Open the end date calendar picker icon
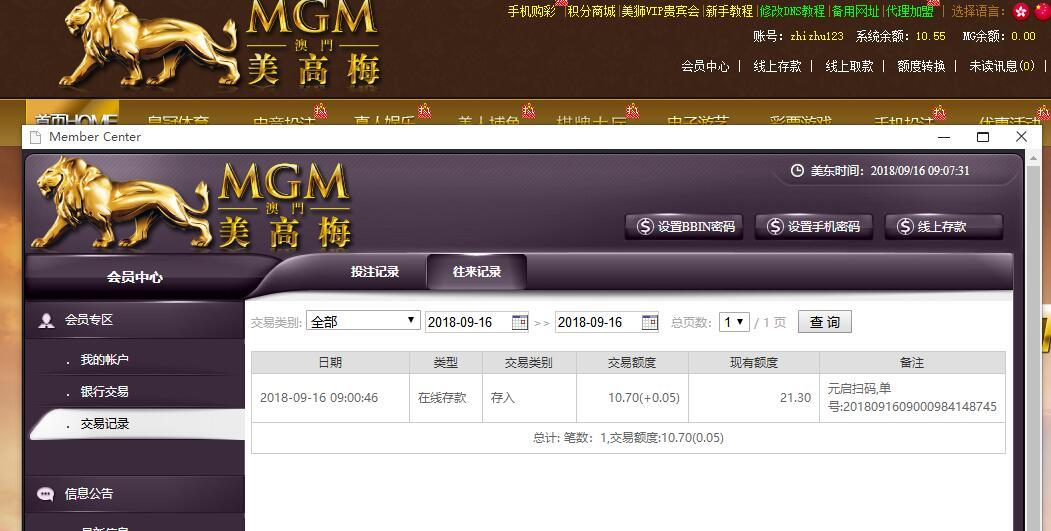1051x531 pixels. coord(650,322)
